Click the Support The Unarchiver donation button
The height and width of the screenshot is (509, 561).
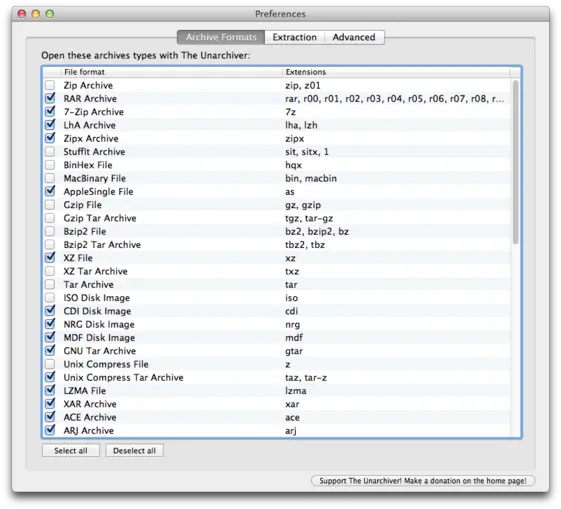click(423, 480)
